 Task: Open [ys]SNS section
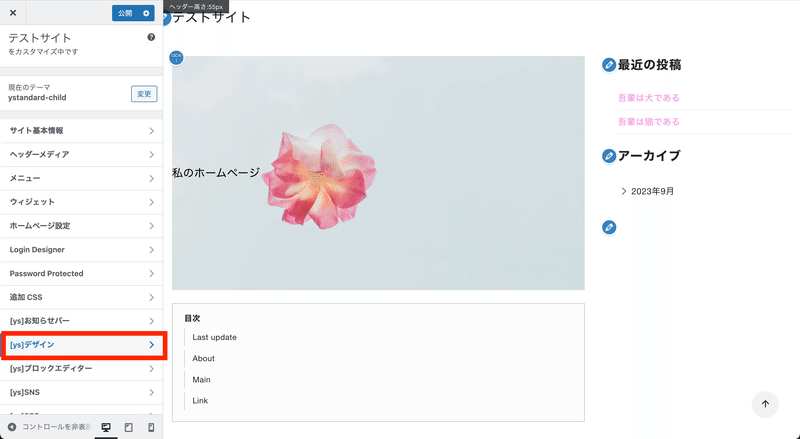(x=82, y=393)
